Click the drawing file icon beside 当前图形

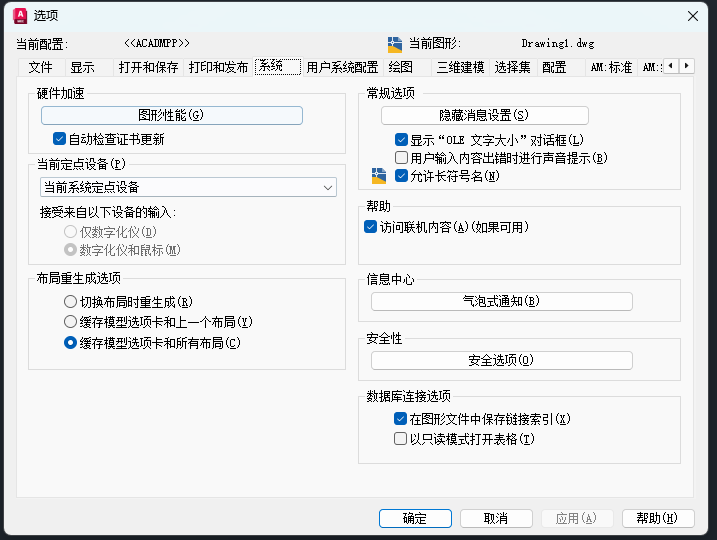point(395,44)
